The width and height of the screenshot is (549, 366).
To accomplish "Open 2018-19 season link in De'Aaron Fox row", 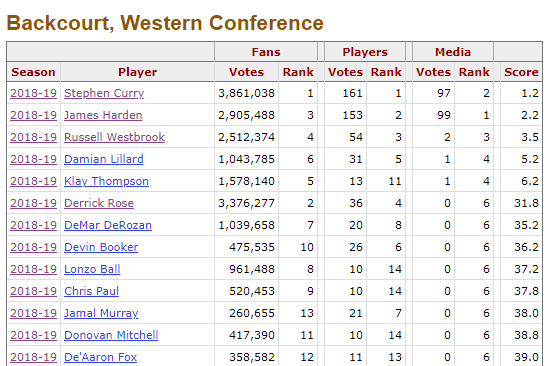I will (33, 357).
